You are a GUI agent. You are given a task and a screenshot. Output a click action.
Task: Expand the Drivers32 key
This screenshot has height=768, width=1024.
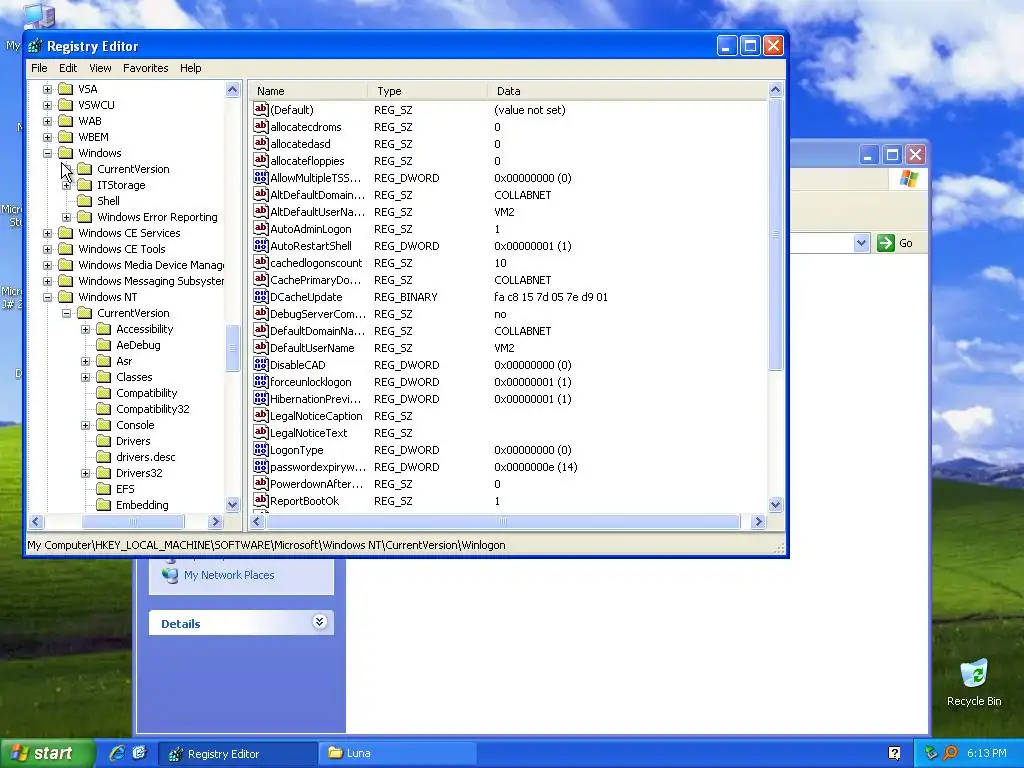[x=86, y=473]
